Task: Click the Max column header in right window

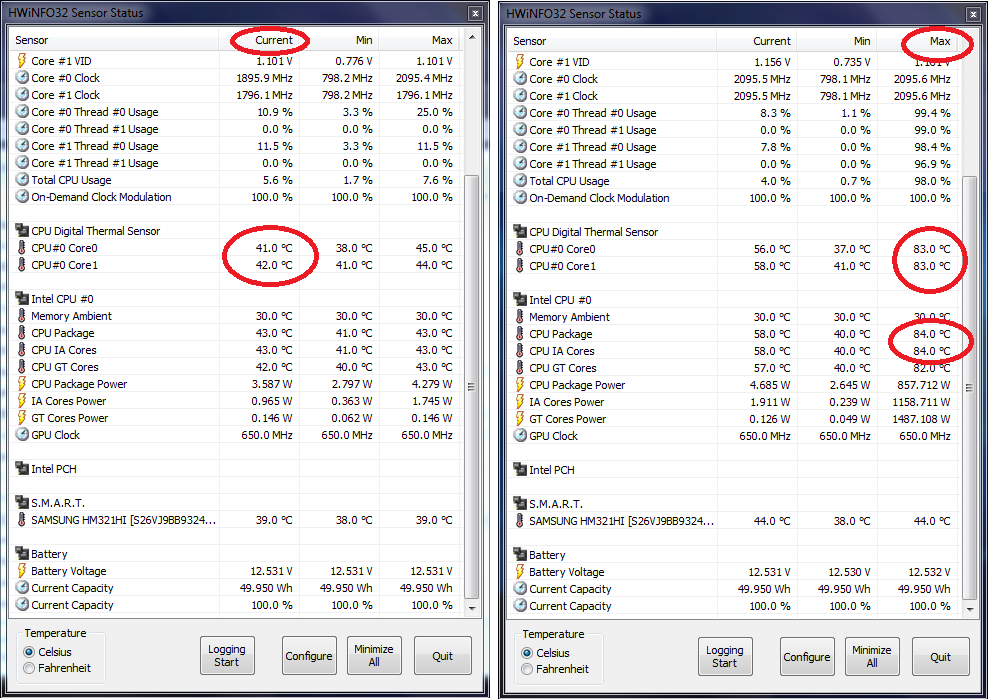Action: (x=939, y=41)
